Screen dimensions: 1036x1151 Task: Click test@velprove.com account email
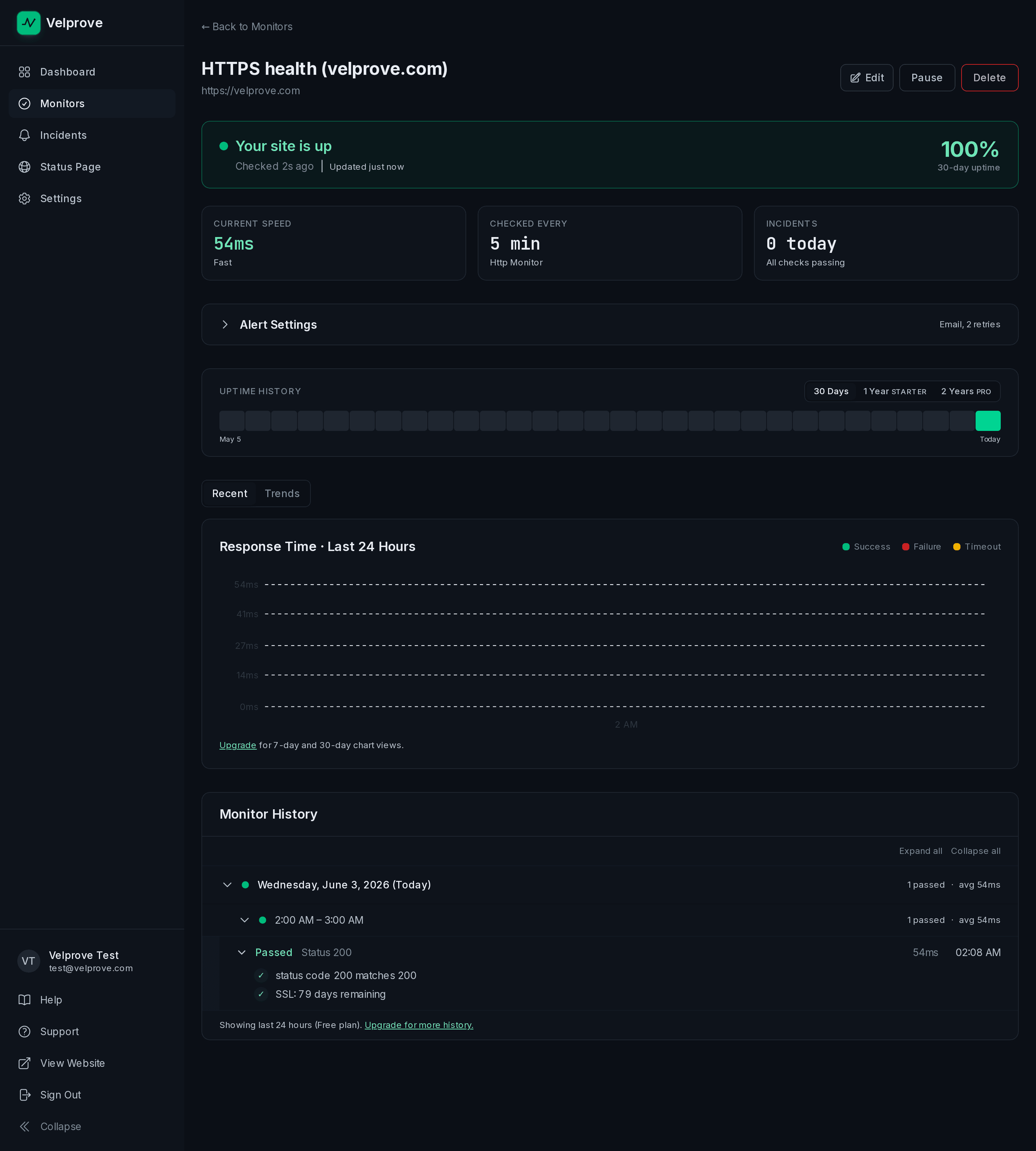point(91,968)
